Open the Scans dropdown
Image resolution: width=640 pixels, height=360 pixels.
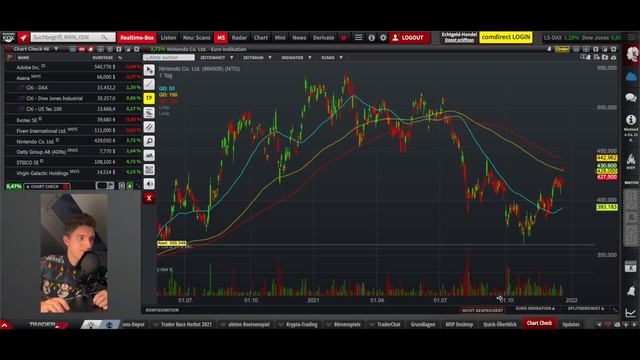click(331, 58)
